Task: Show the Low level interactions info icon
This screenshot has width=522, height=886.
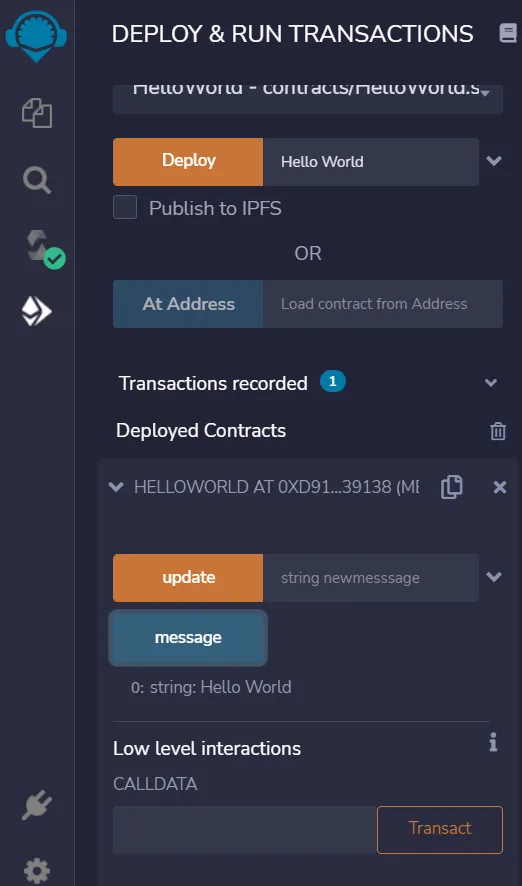Action: (493, 742)
